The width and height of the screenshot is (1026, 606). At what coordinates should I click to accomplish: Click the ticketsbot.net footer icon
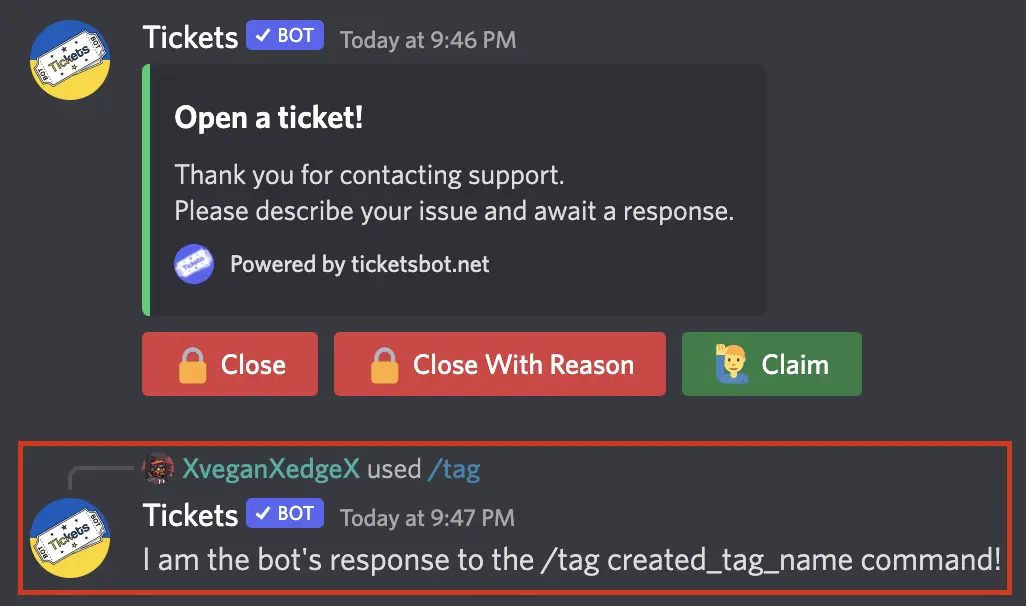coord(193,264)
